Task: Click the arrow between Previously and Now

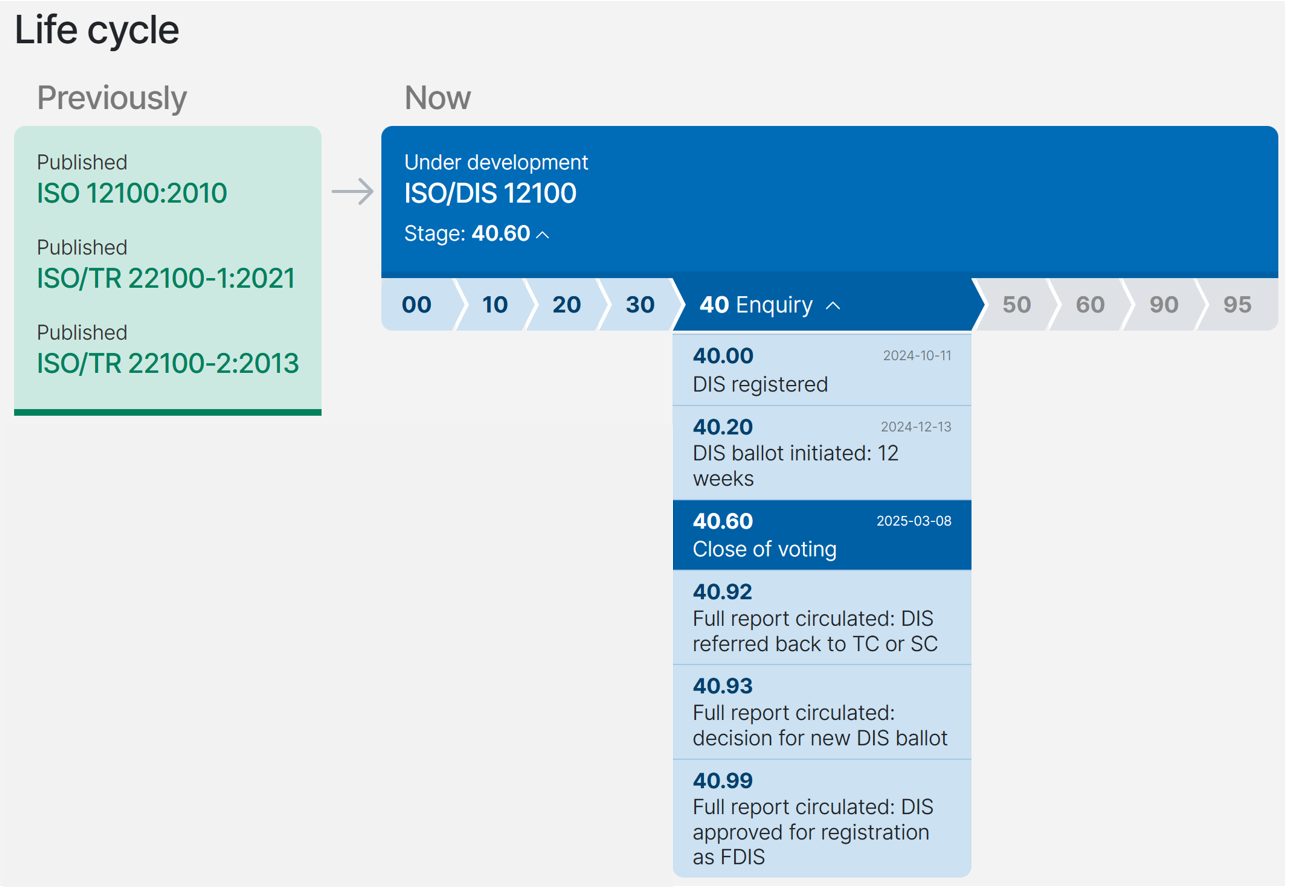Action: 352,192
